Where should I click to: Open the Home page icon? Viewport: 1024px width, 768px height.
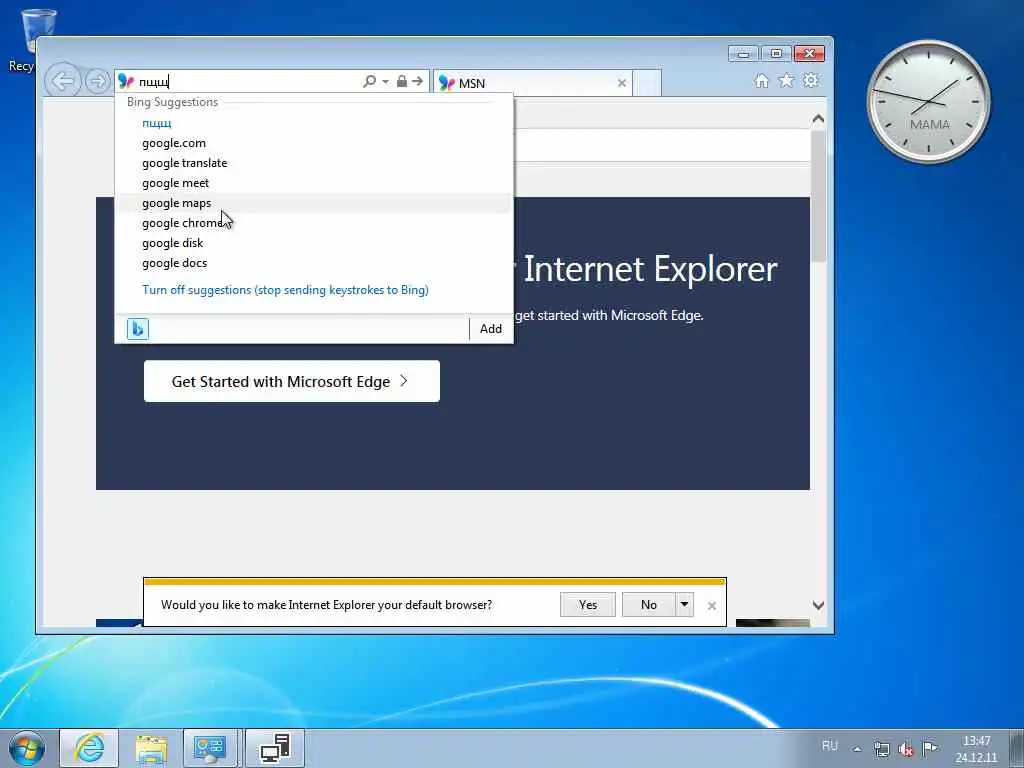(x=761, y=80)
